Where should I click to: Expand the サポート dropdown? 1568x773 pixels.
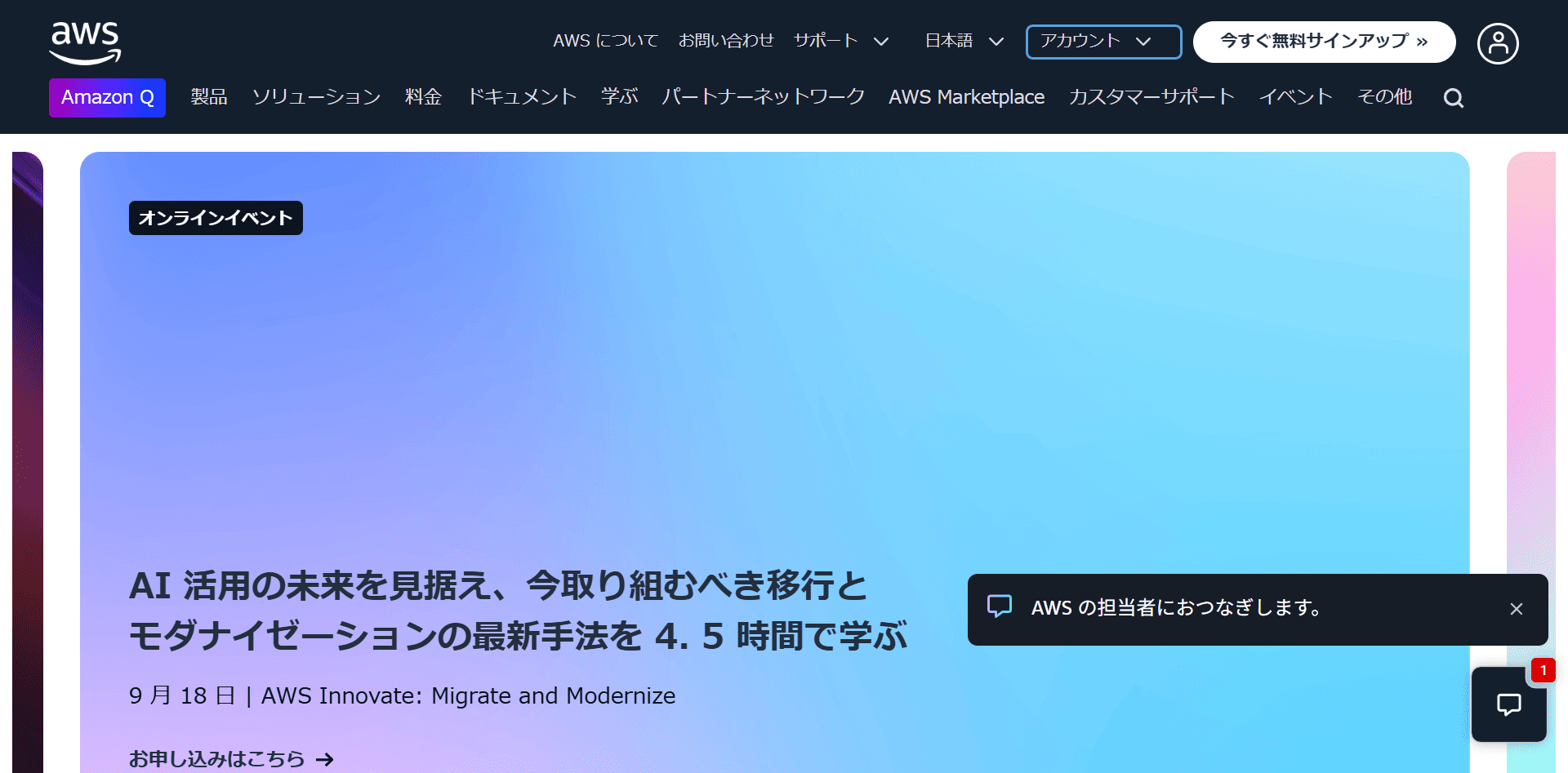(x=841, y=41)
